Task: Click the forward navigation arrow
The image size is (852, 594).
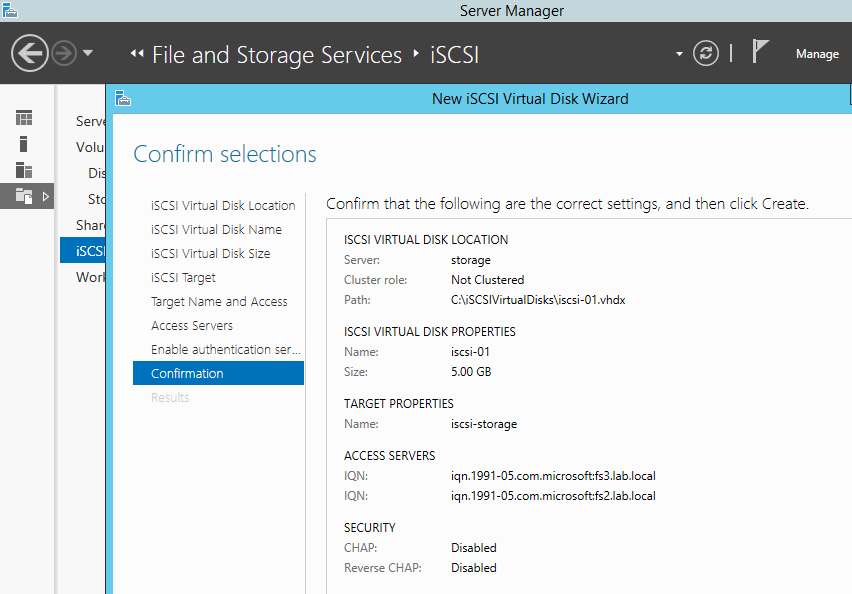Action: (x=64, y=53)
